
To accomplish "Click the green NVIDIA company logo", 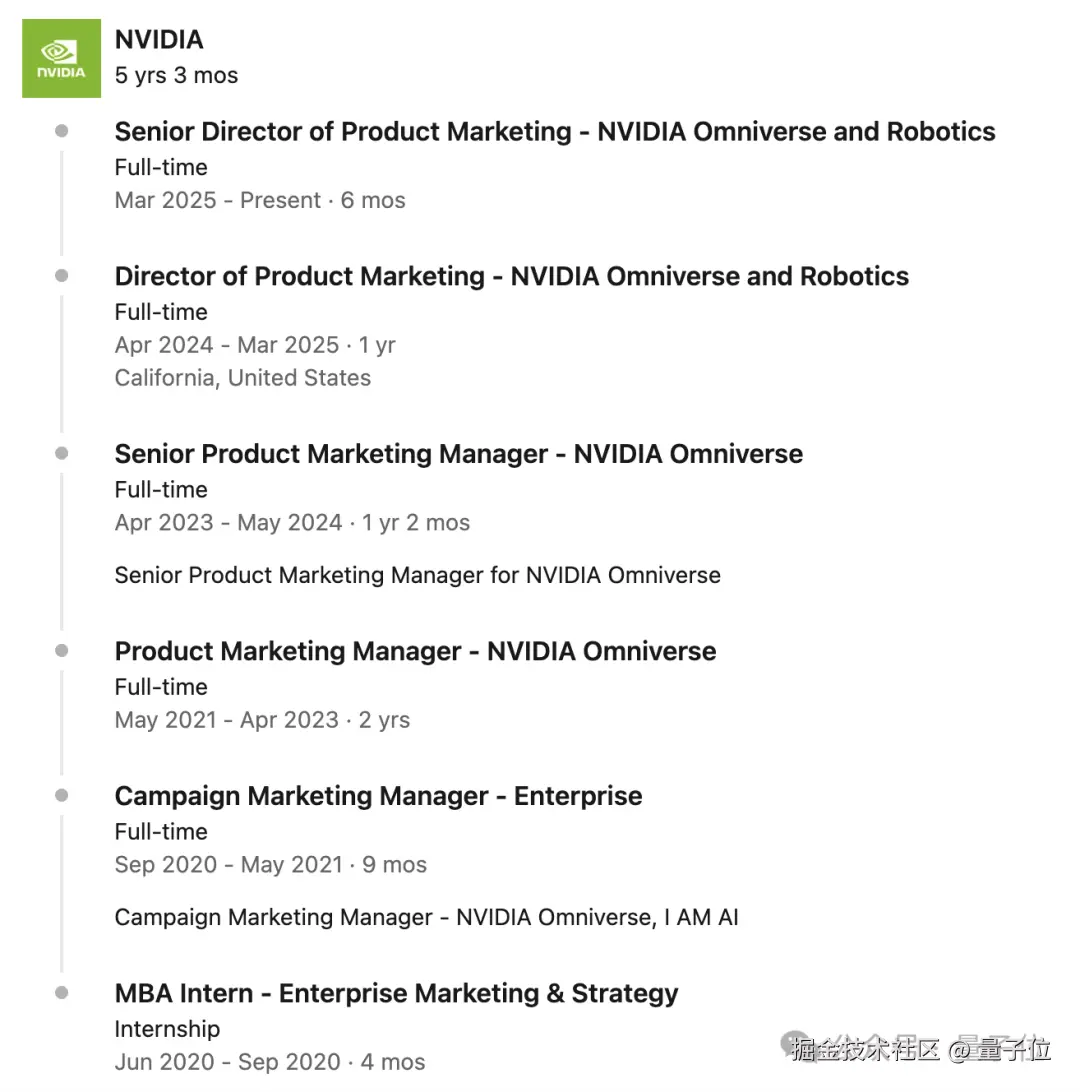I will [61, 58].
